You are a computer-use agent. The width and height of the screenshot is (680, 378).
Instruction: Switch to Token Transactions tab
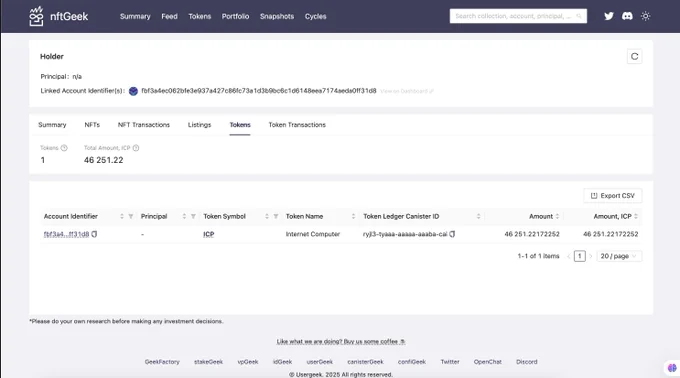pyautogui.click(x=297, y=125)
